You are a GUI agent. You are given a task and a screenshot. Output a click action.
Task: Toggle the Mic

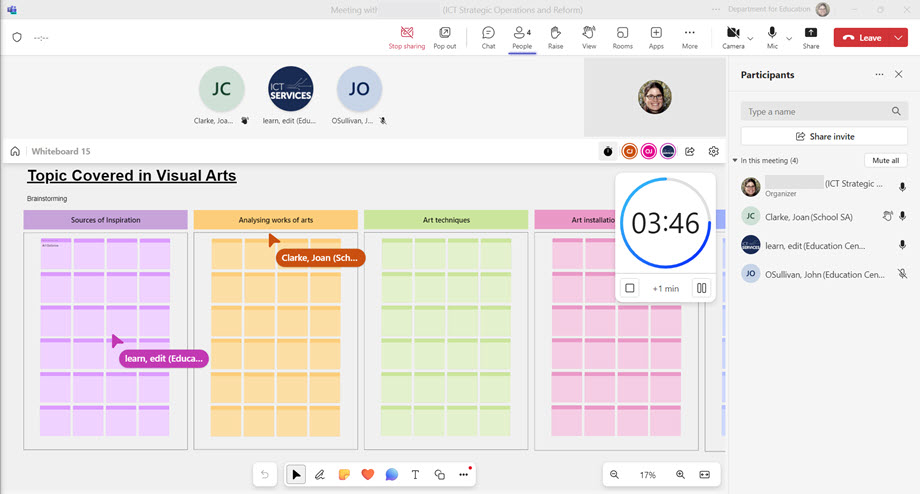(x=772, y=38)
